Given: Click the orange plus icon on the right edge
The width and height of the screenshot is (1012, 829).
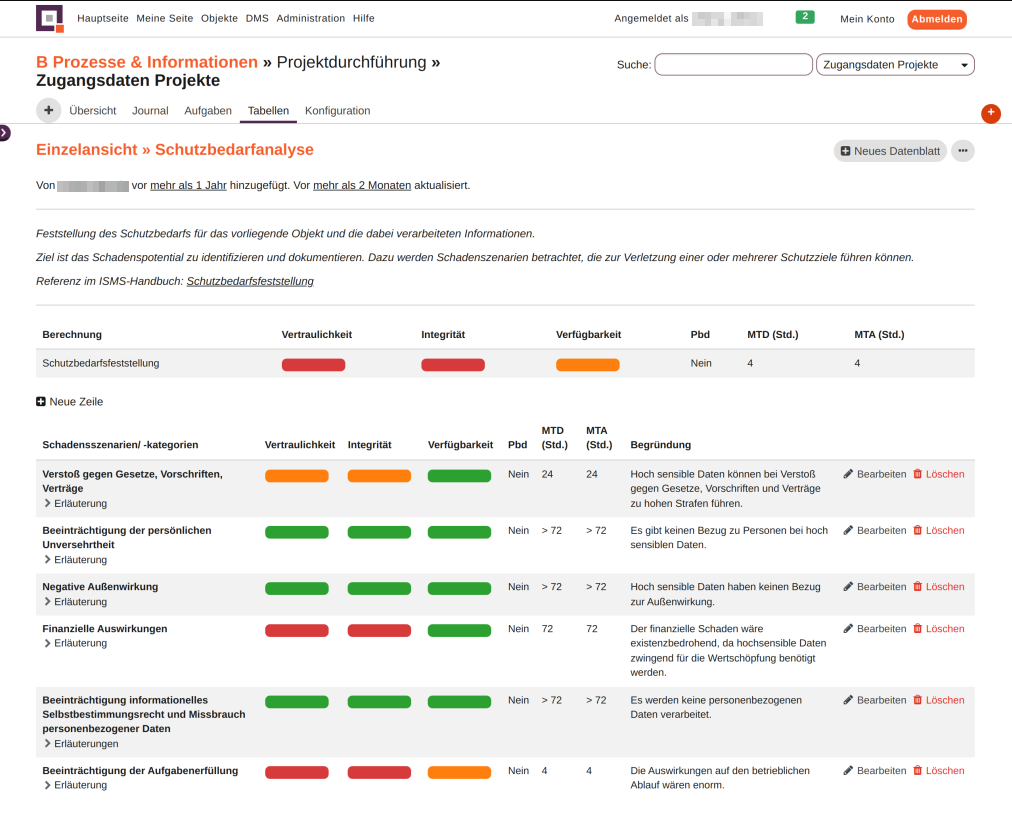Looking at the screenshot, I should click(x=990, y=114).
